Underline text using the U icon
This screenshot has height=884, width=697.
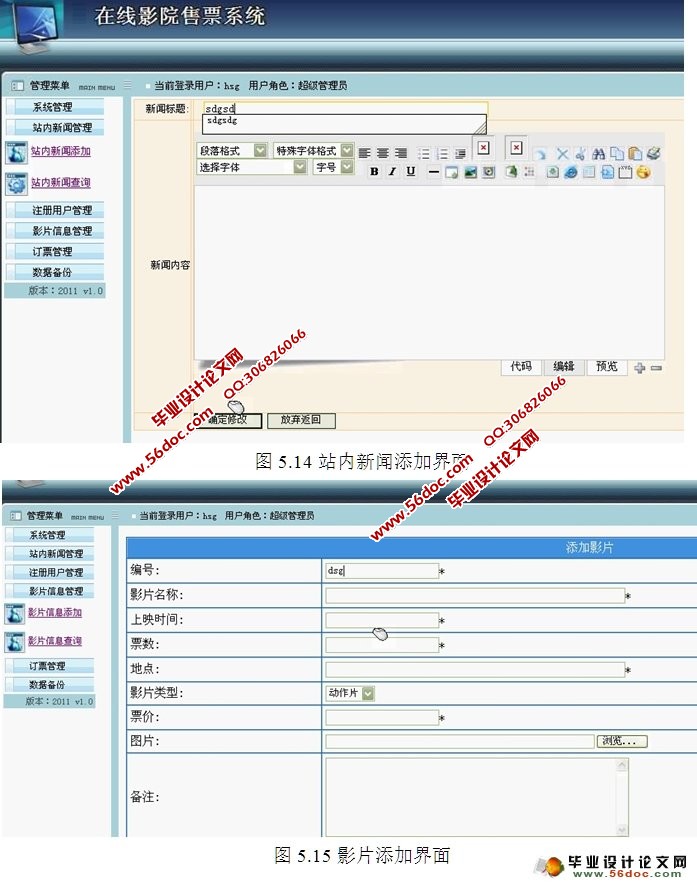click(x=410, y=172)
